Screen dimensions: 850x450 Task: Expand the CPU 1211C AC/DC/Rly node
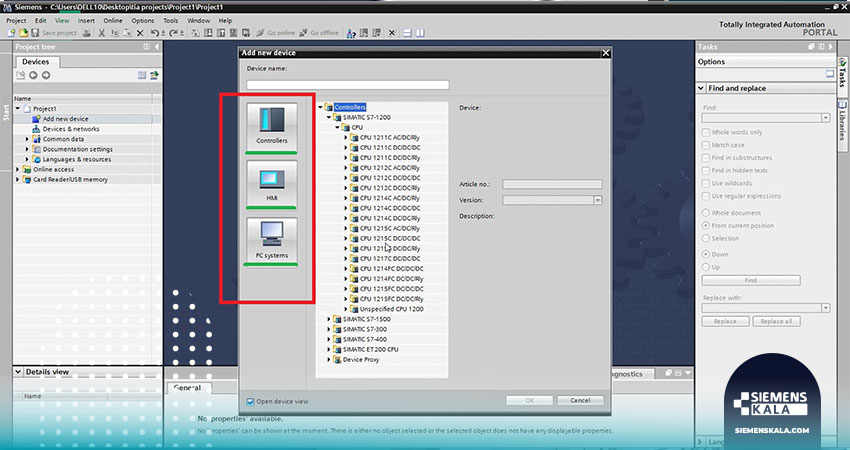pyautogui.click(x=346, y=138)
